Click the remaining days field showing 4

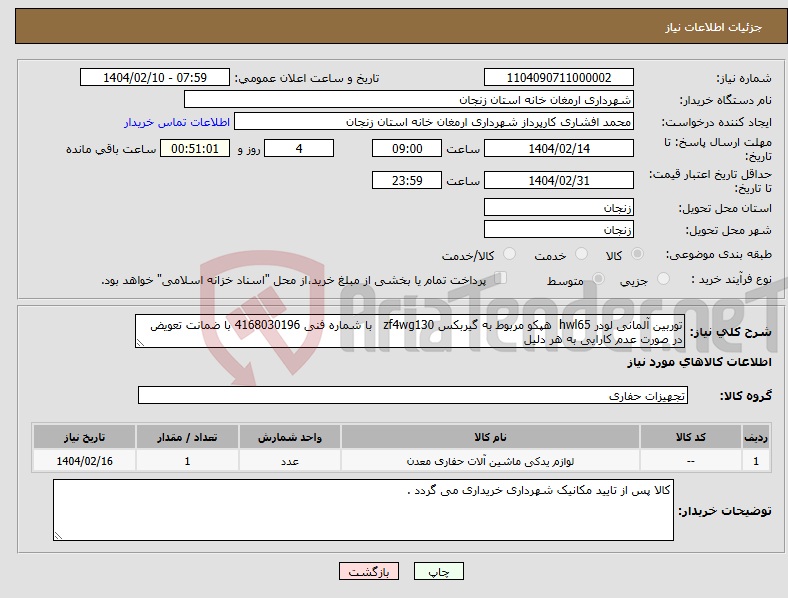click(299, 148)
